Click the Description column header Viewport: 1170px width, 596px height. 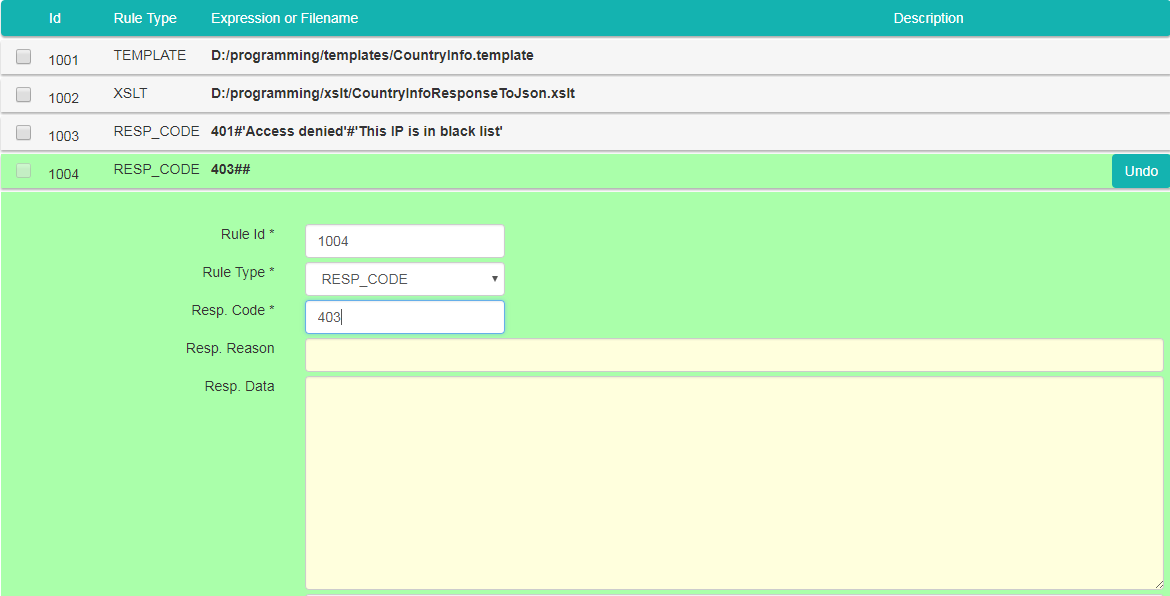point(928,18)
